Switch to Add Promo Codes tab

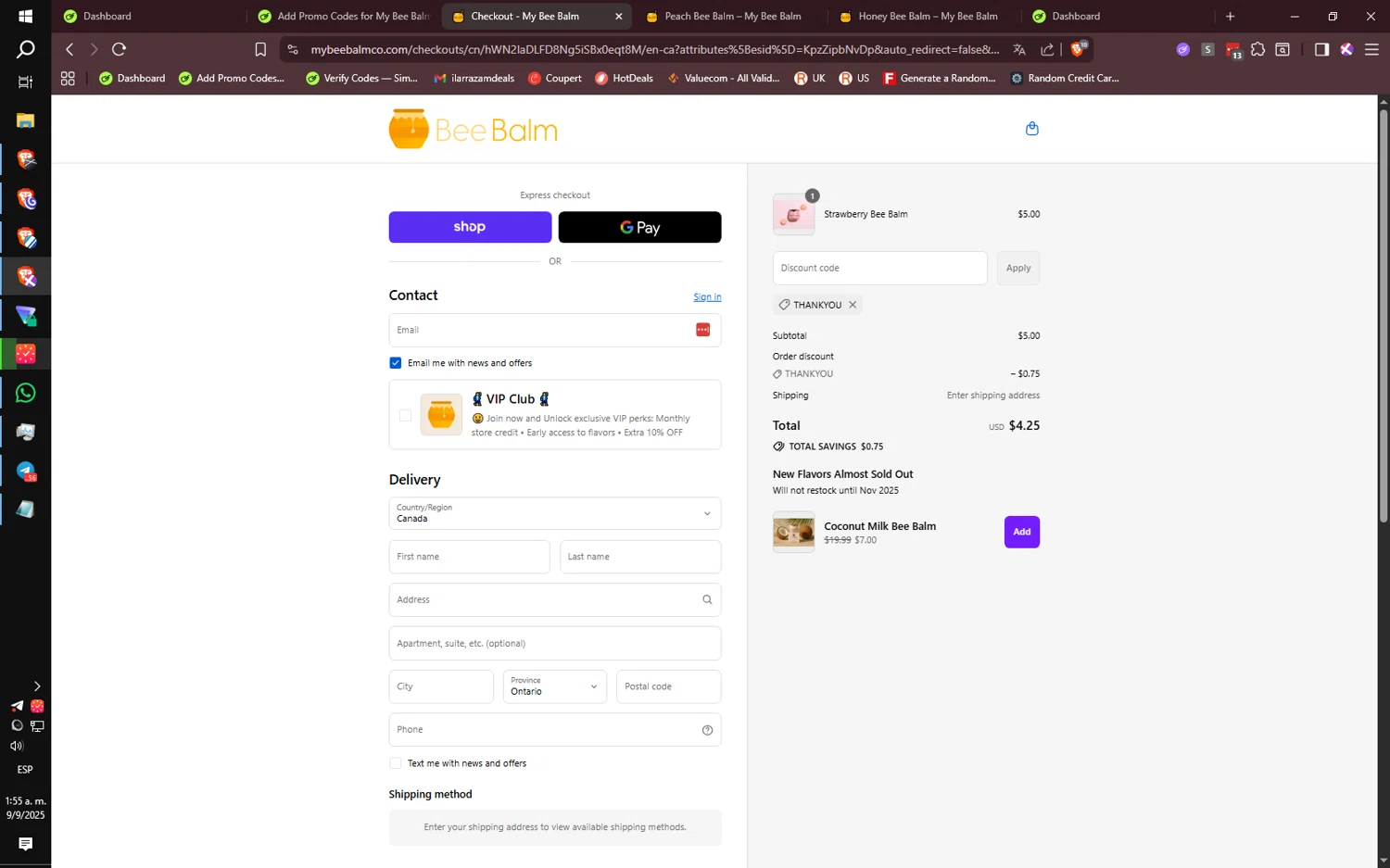click(344, 16)
